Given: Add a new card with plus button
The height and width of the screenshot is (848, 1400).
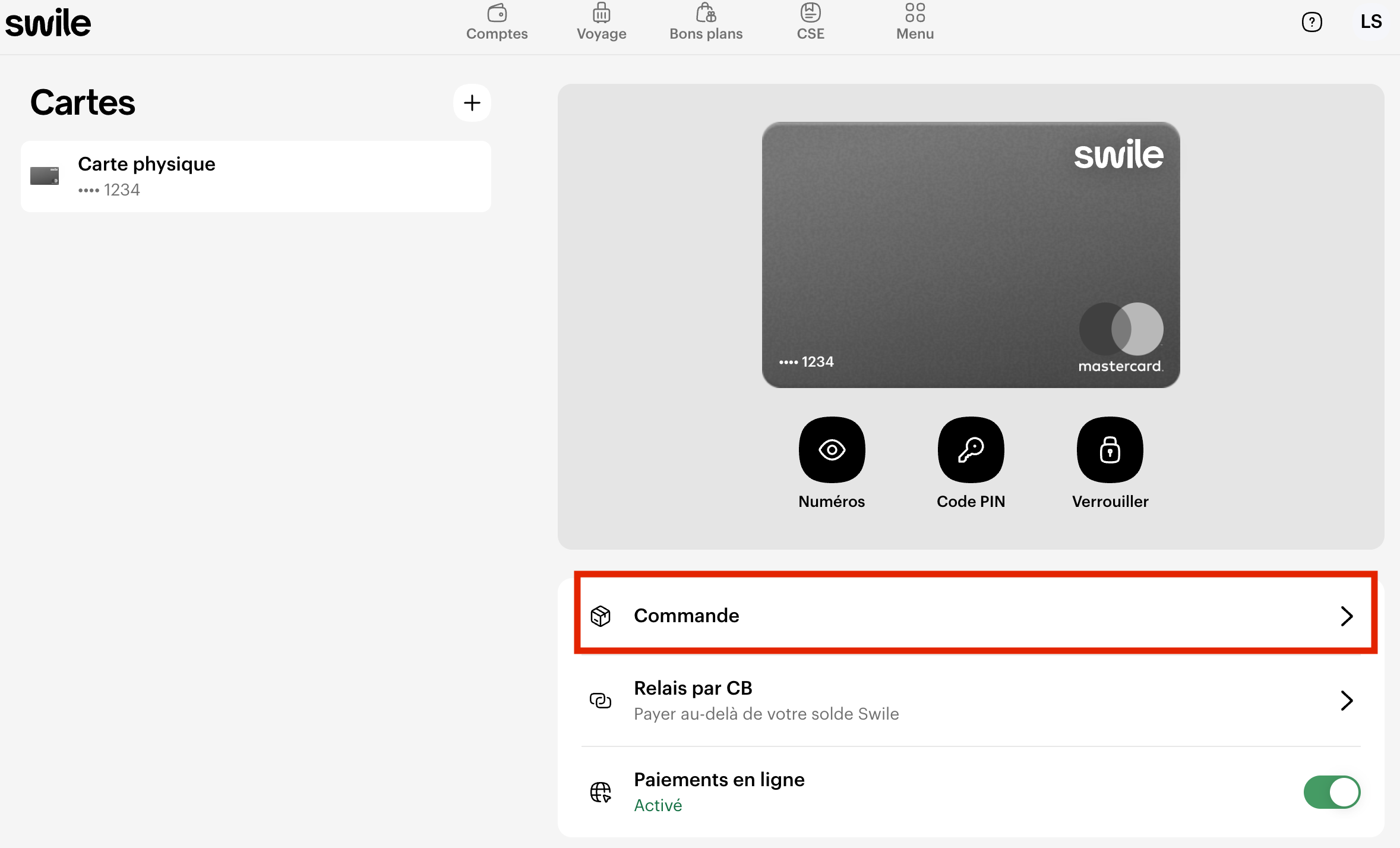Looking at the screenshot, I should (x=472, y=103).
